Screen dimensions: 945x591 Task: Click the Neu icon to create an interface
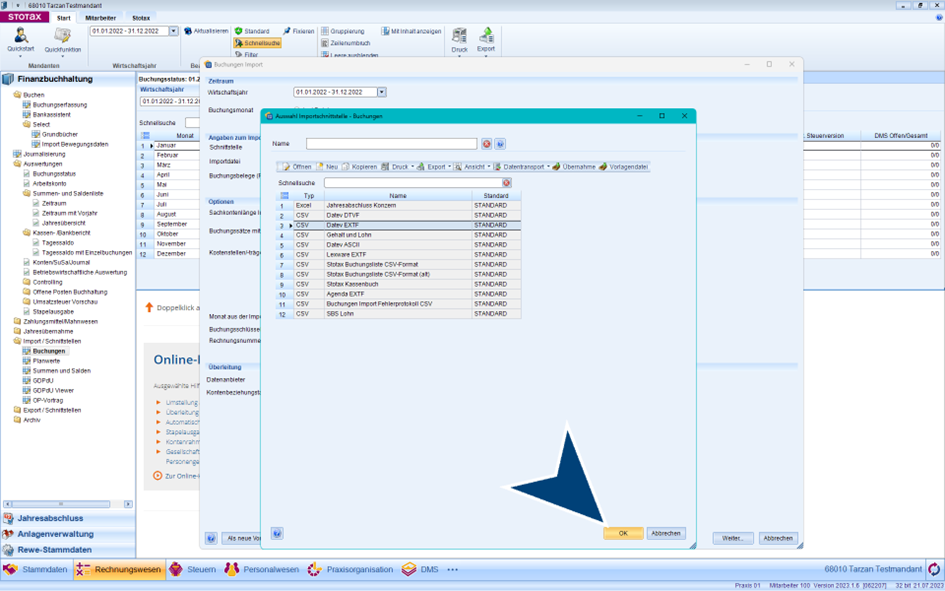point(321,167)
